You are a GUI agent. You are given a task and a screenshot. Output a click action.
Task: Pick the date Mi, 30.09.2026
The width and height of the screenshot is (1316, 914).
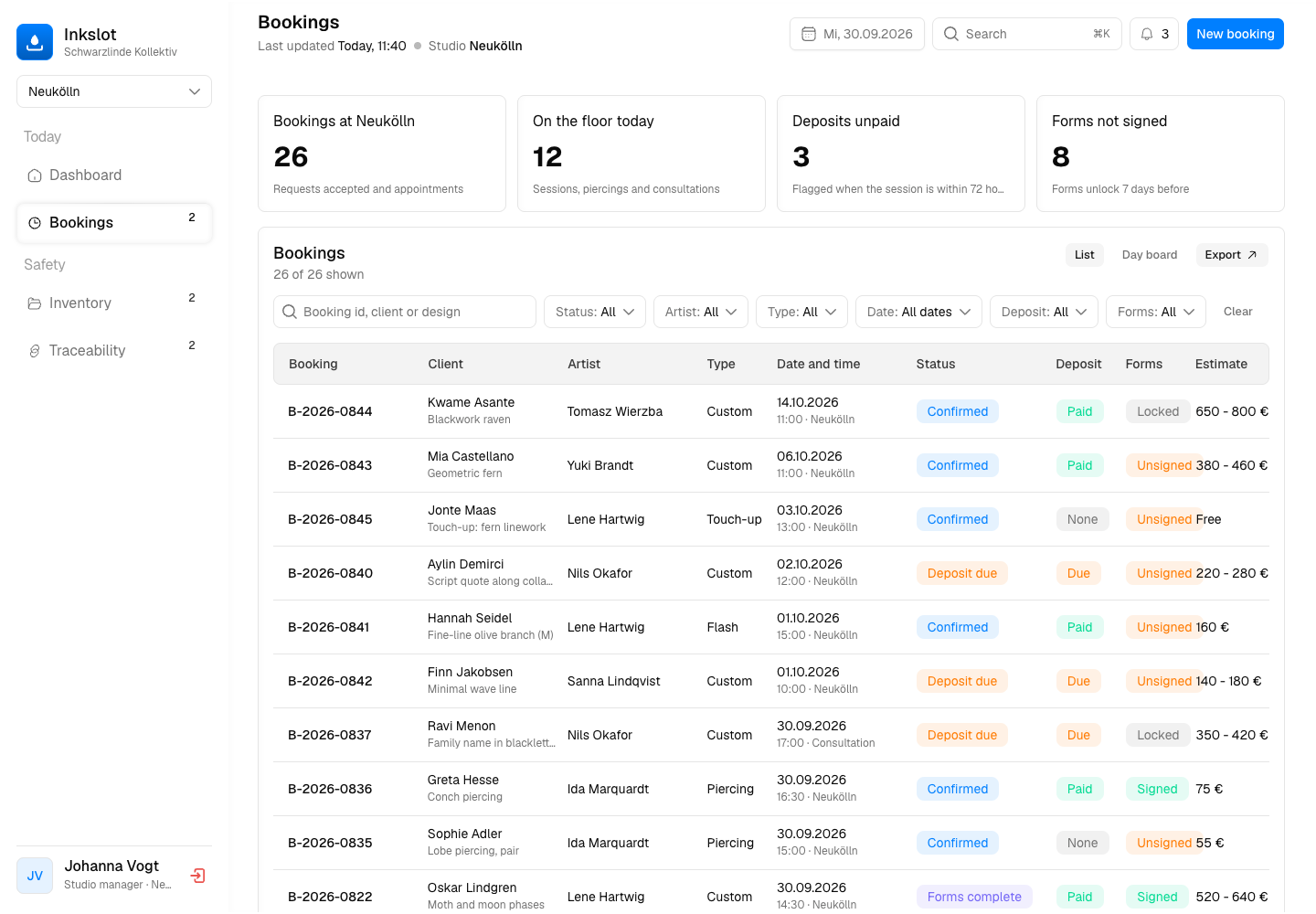pyautogui.click(x=857, y=34)
